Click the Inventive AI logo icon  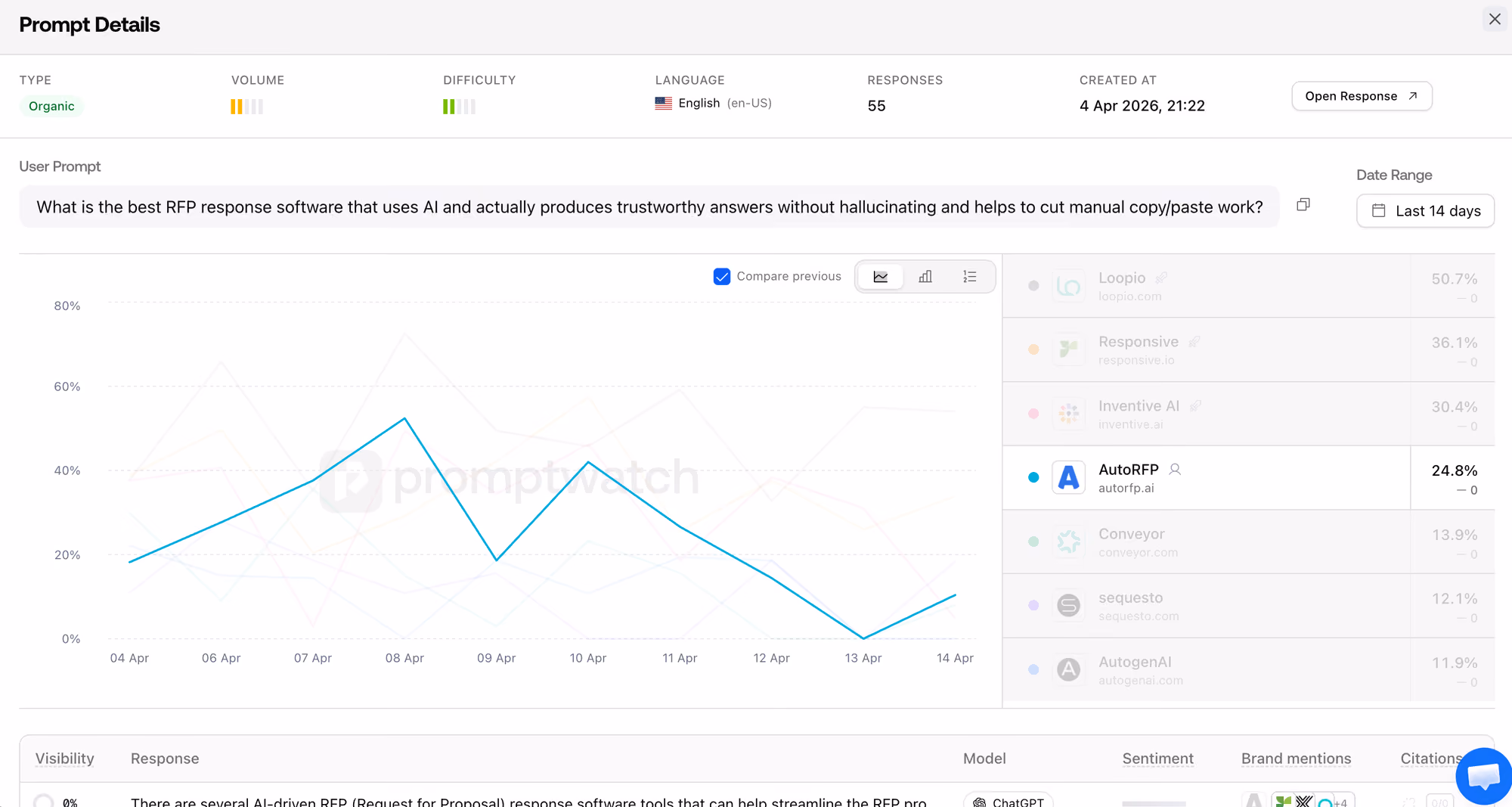pos(1068,414)
